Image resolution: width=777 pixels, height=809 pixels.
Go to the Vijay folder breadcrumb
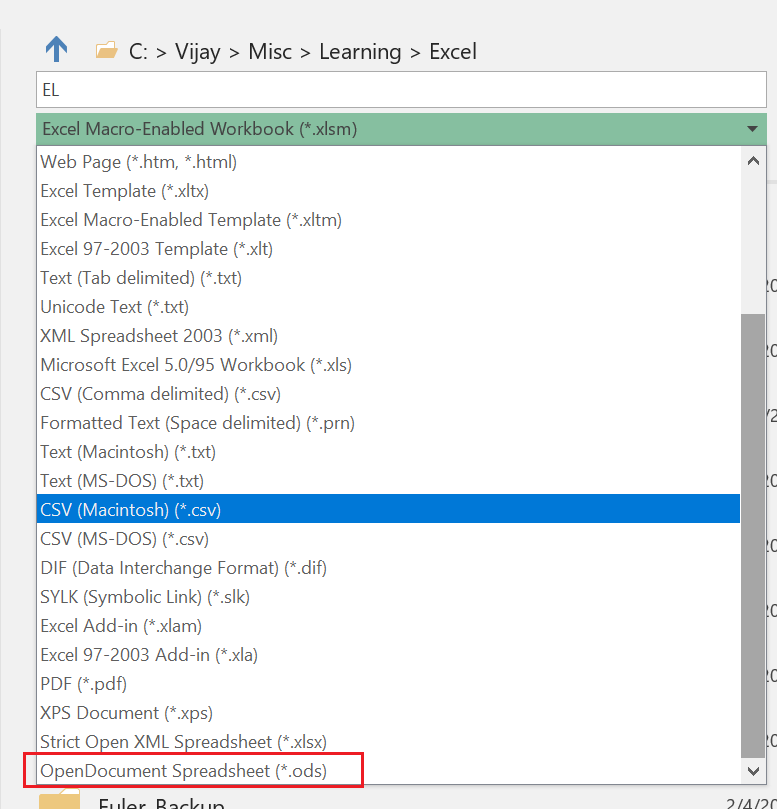[x=197, y=52]
